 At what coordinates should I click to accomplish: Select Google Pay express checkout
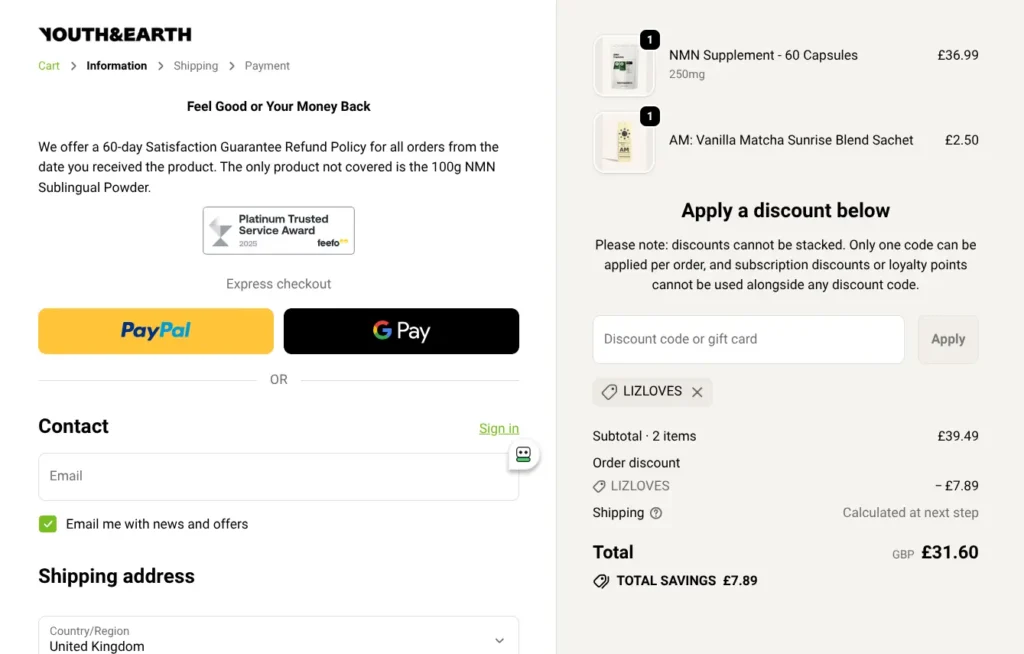401,330
